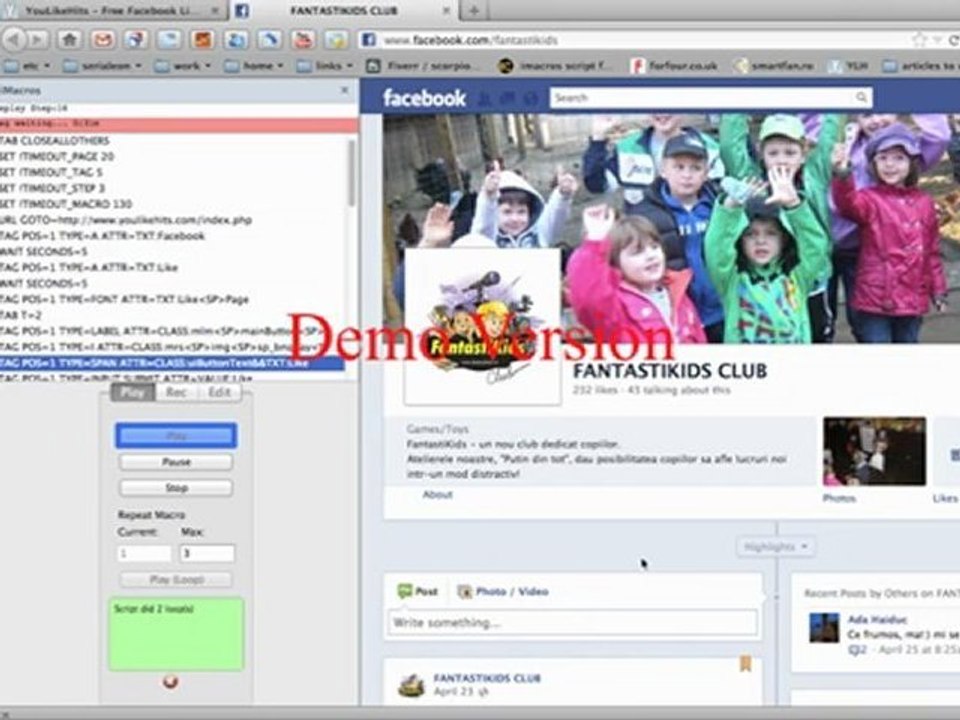Expand the Highlights dropdown on the page
Screen dimensions: 960x720
coord(776,546)
